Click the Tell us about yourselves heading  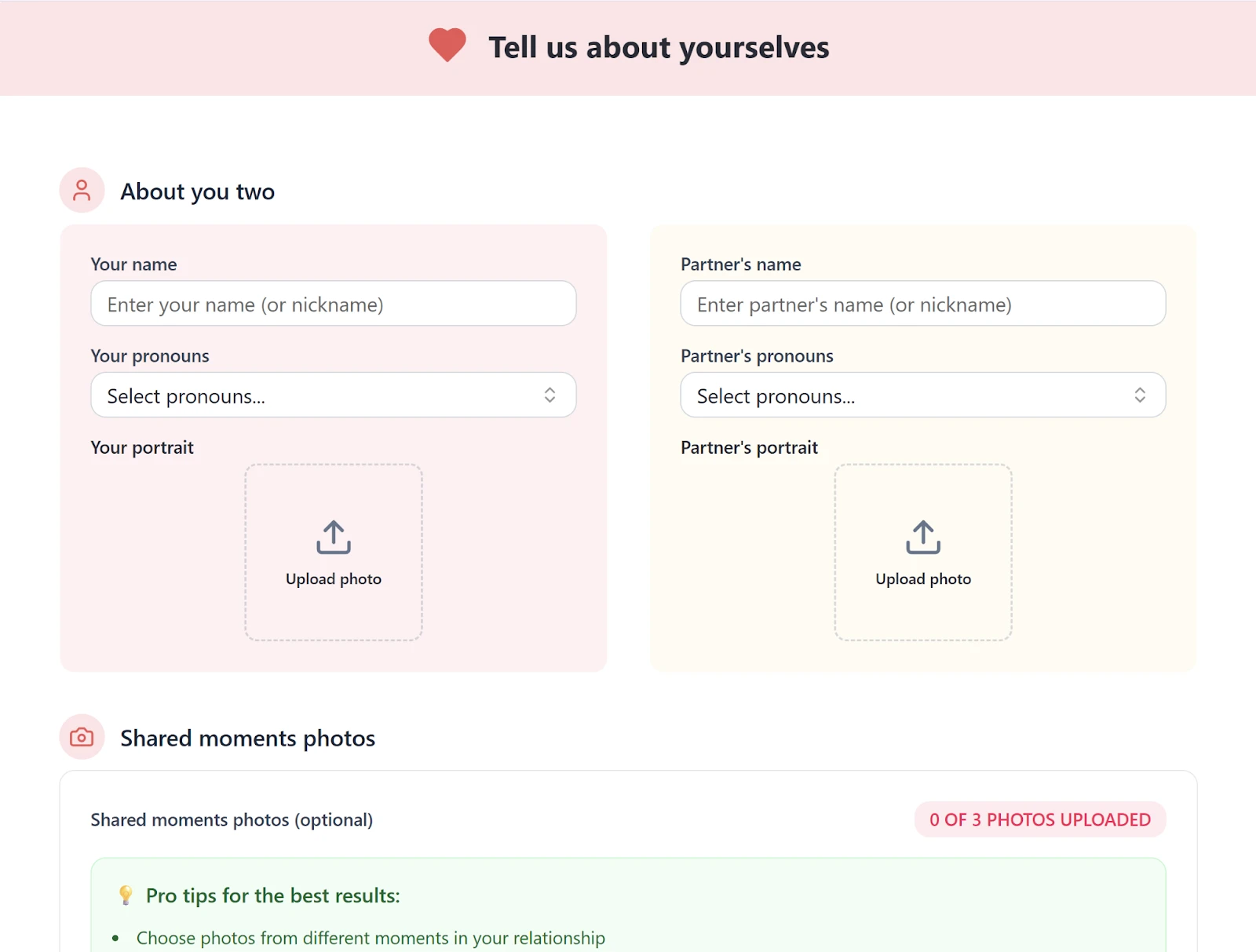point(659,48)
